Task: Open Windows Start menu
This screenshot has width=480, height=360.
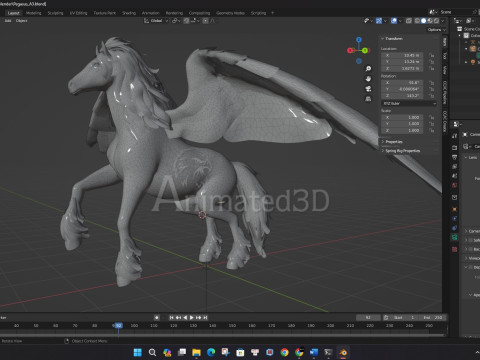Action: click(137, 352)
